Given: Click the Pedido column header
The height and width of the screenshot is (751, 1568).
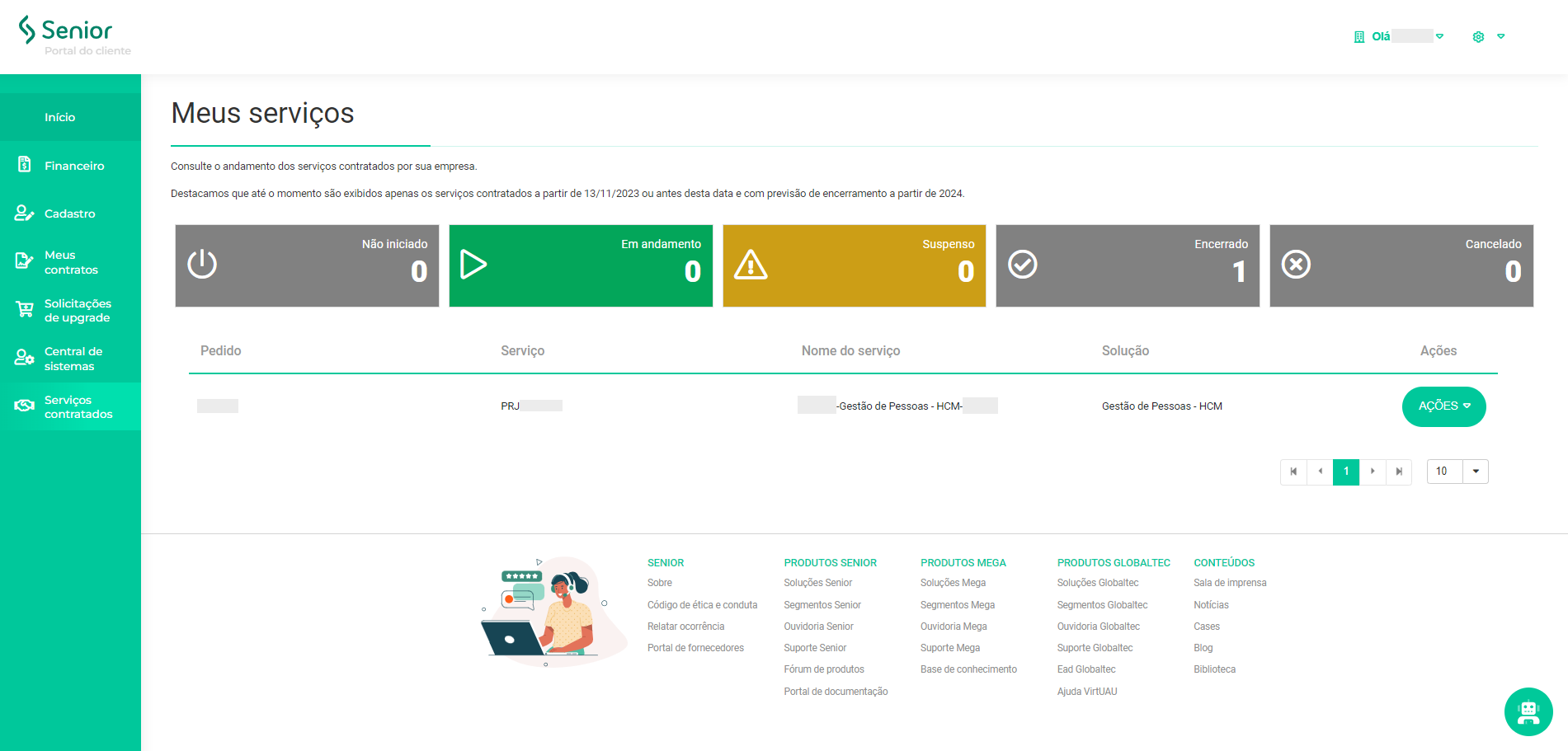Looking at the screenshot, I should (x=221, y=351).
